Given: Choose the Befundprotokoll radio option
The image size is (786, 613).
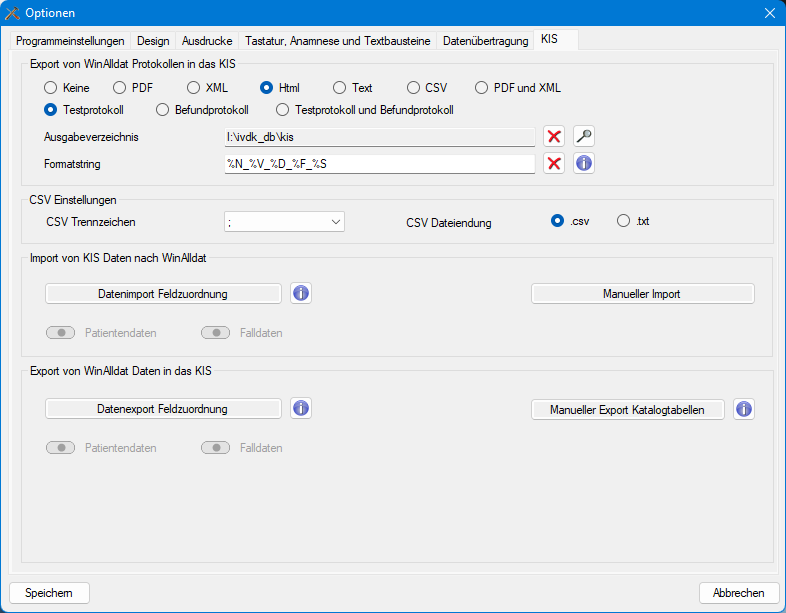Looking at the screenshot, I should (x=163, y=110).
